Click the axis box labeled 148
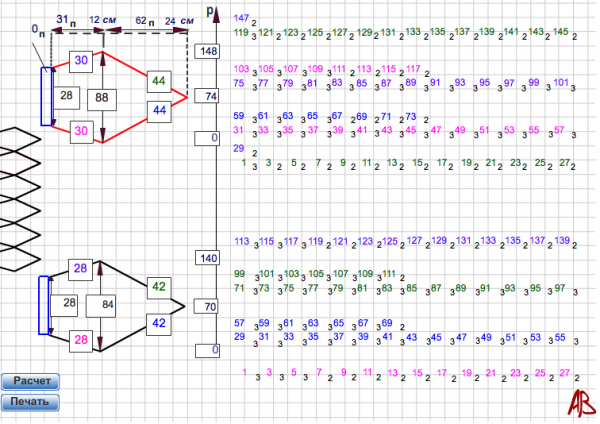The image size is (600, 424). click(208, 51)
